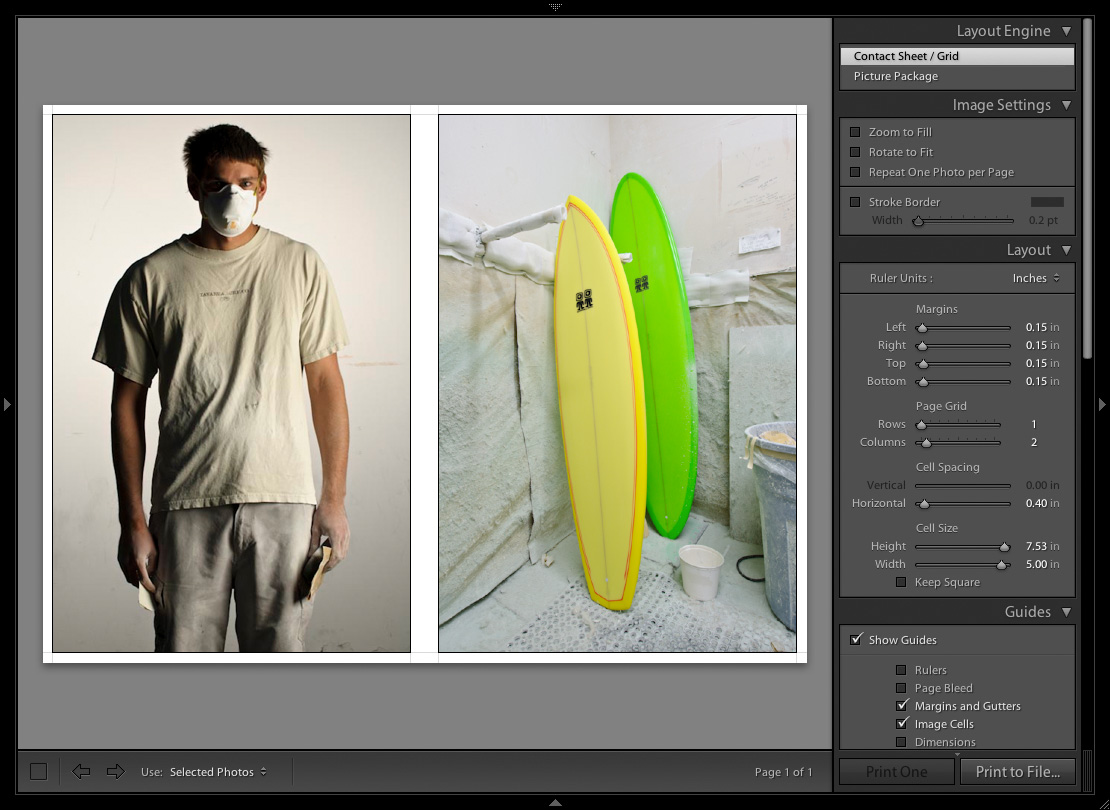Enable the Rotate to Fit checkbox
The height and width of the screenshot is (810, 1110).
pos(855,152)
